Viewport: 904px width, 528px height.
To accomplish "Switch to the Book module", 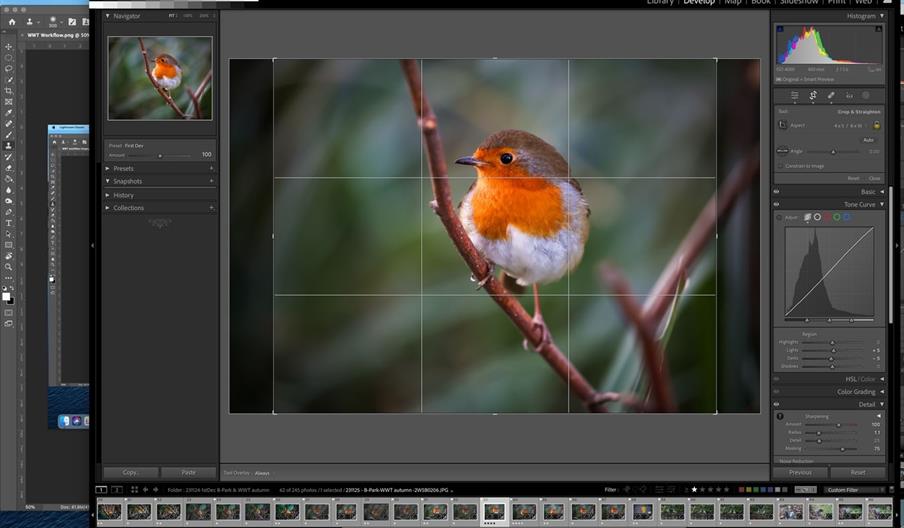I will pyautogui.click(x=760, y=2).
